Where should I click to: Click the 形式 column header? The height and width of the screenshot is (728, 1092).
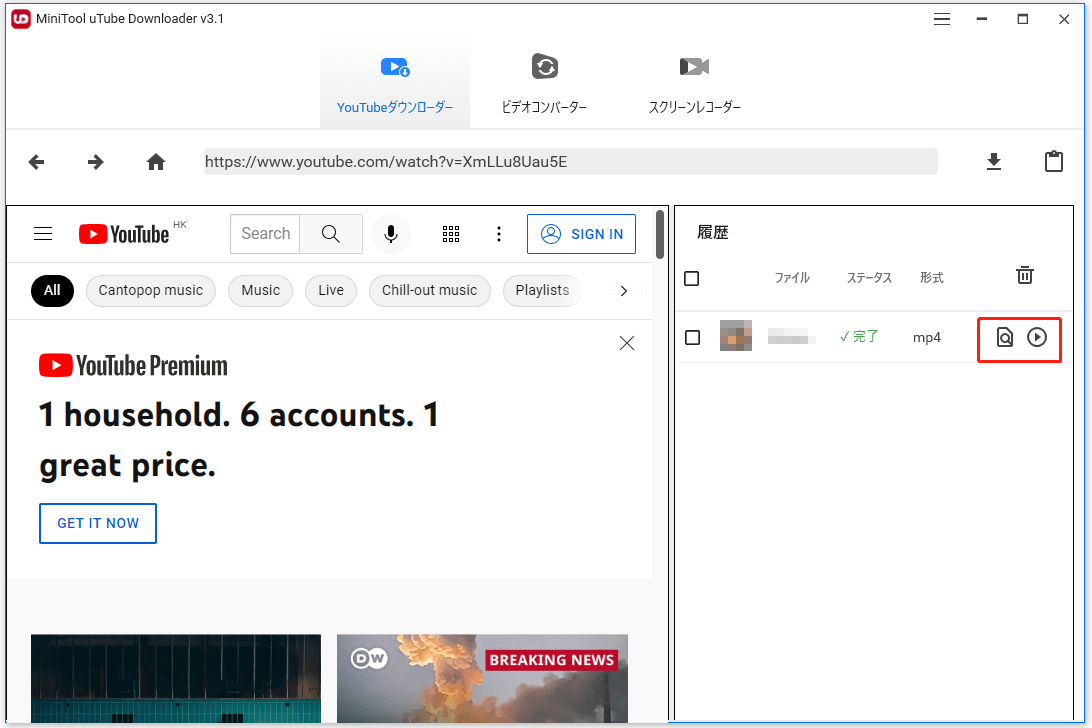931,278
